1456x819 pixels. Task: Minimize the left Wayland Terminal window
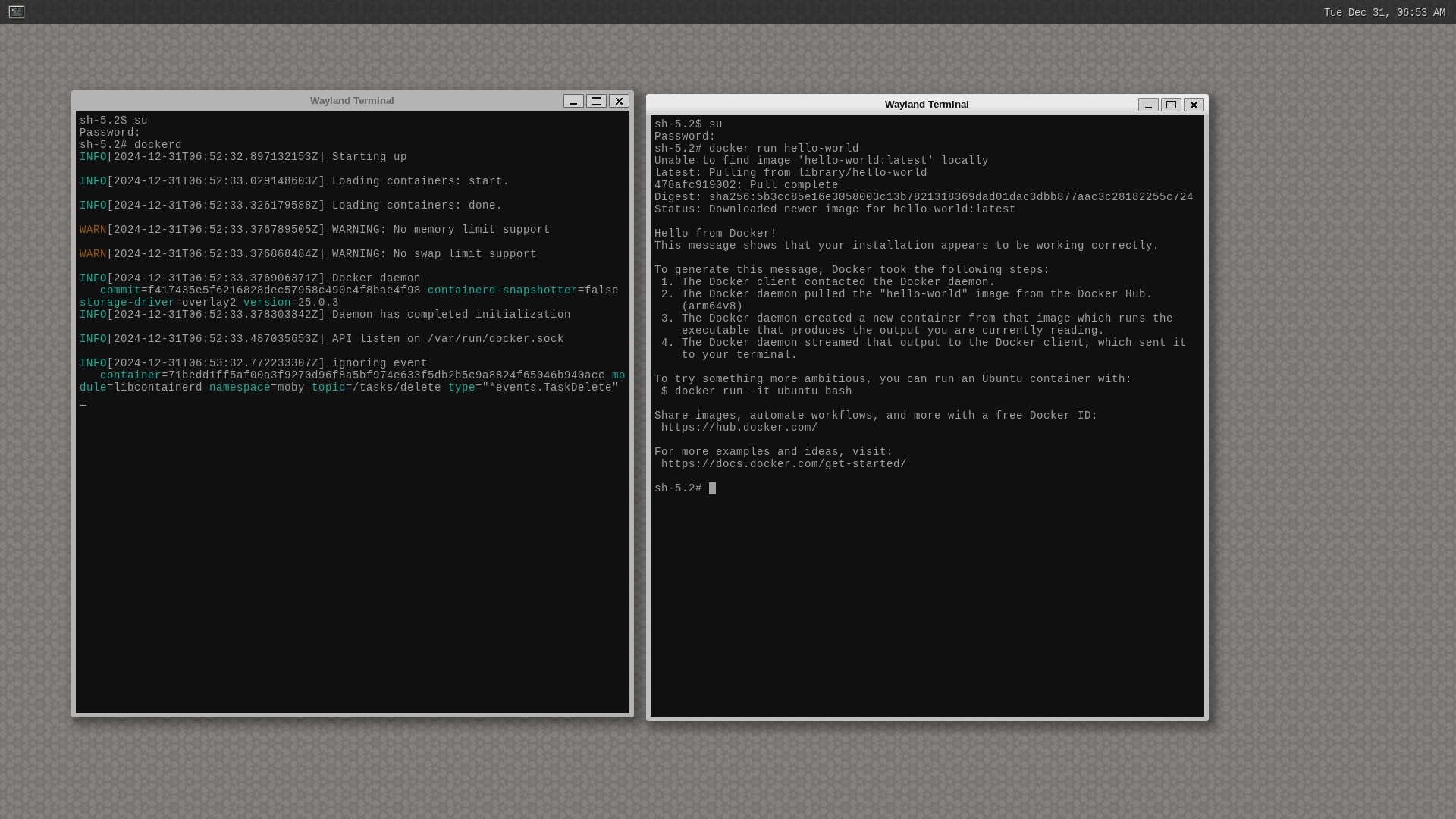[573, 101]
